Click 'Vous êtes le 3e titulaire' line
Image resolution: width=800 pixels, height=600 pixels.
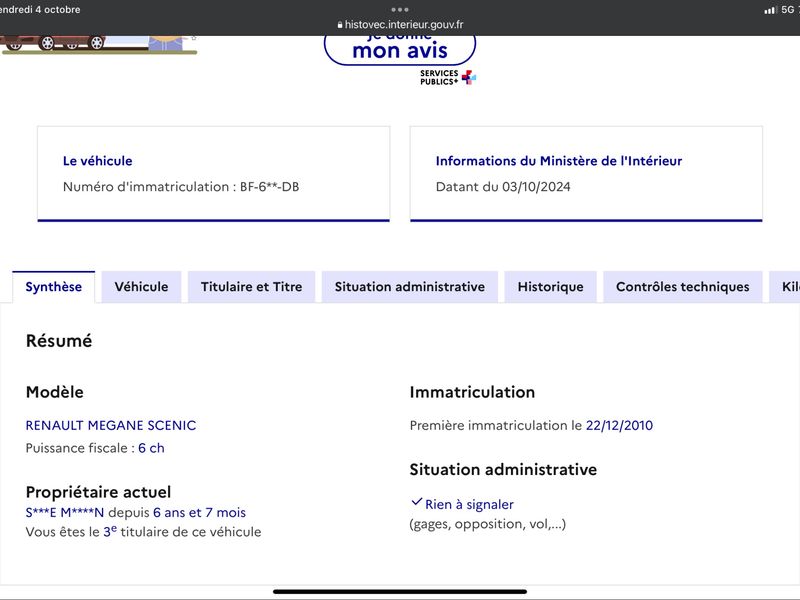tap(143, 532)
